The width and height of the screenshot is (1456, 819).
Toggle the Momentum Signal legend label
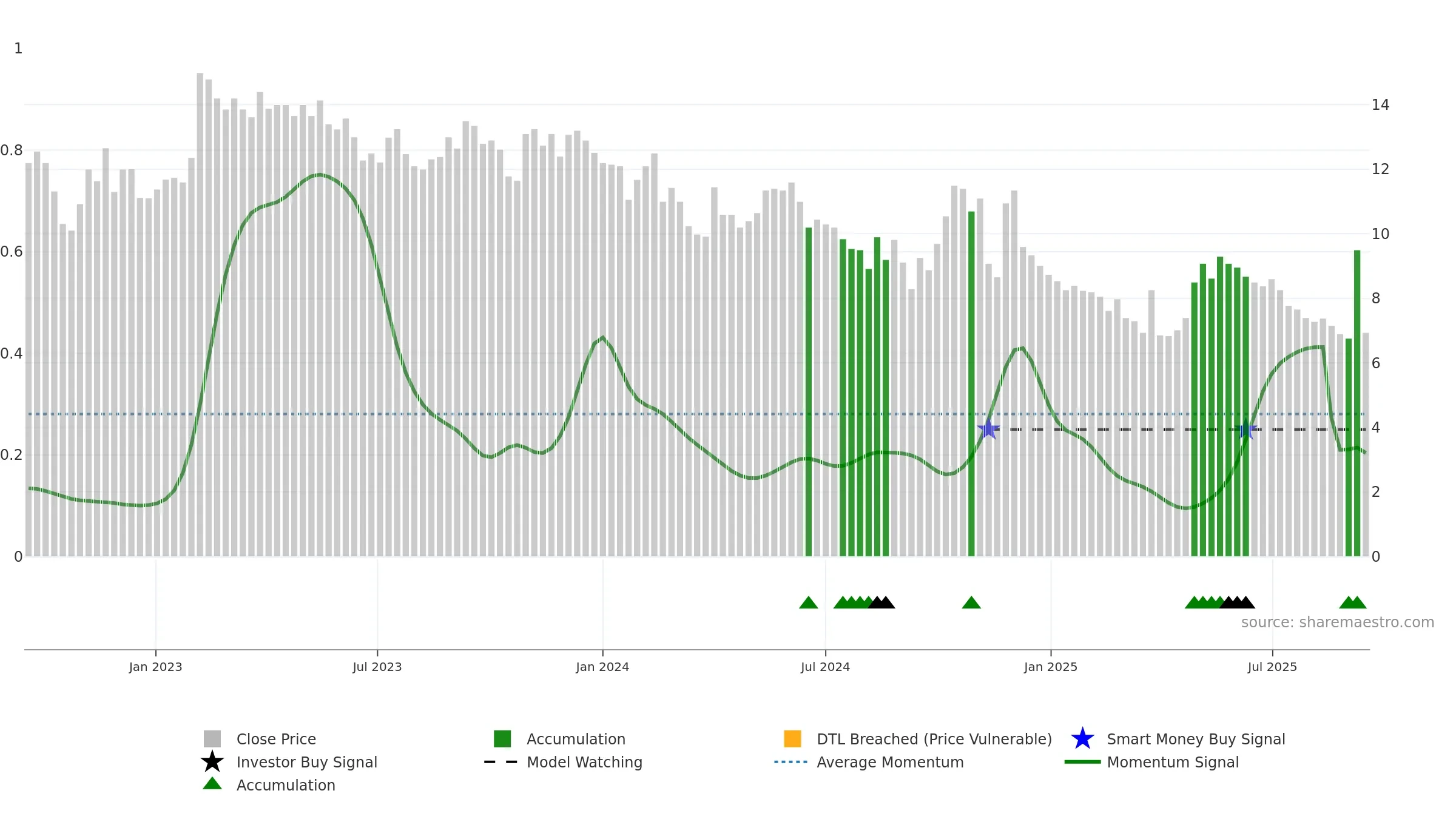[x=1173, y=762]
